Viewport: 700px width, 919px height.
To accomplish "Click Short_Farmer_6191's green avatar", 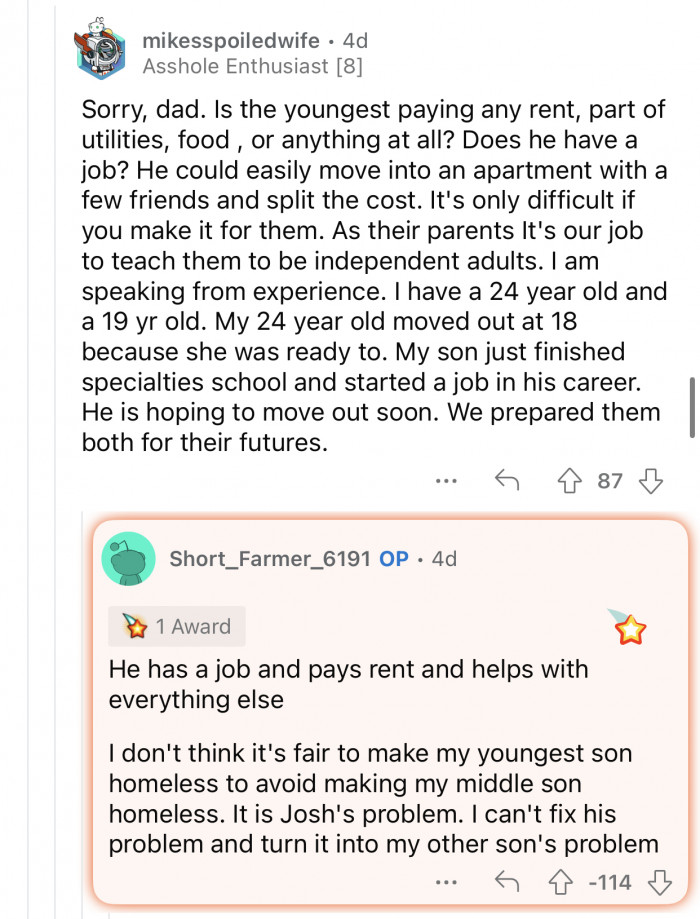I will point(128,558).
